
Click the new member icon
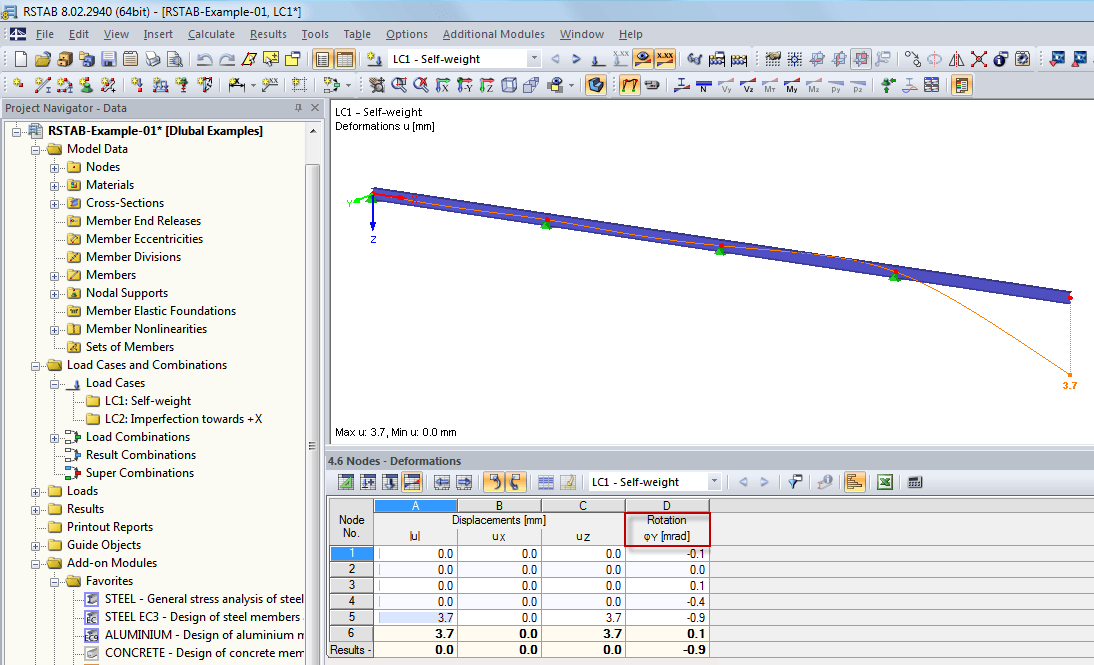(43, 85)
